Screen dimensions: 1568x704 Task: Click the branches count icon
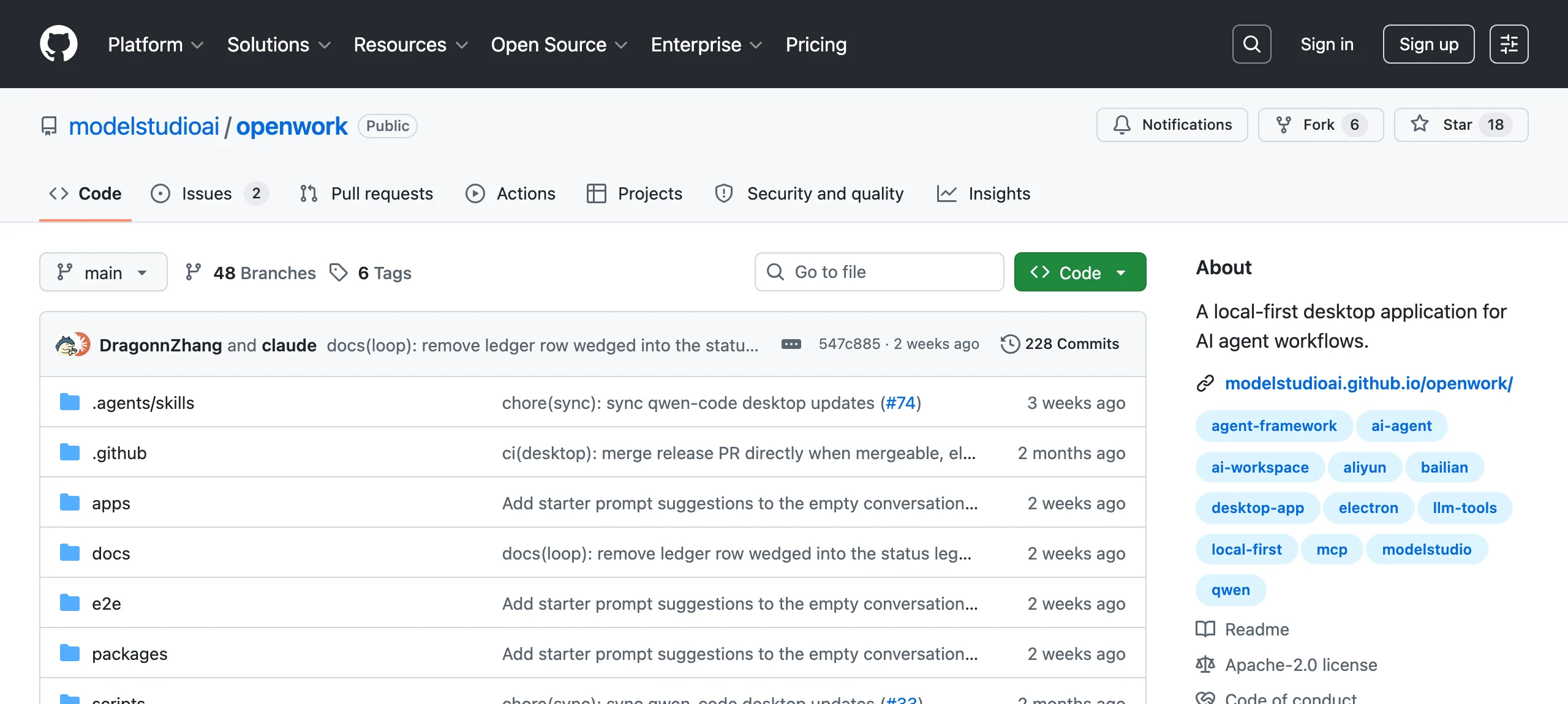[x=193, y=272]
